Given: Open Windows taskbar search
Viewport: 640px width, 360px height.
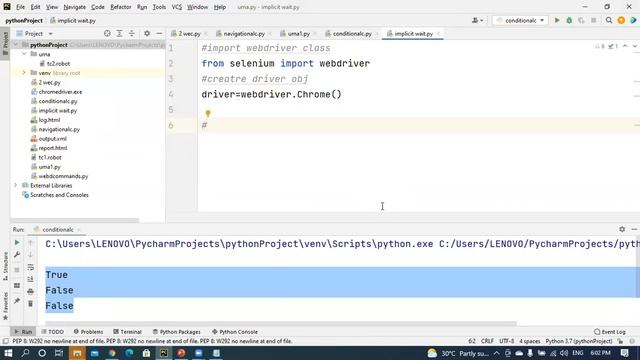Looking at the screenshot, I should (x=25, y=353).
